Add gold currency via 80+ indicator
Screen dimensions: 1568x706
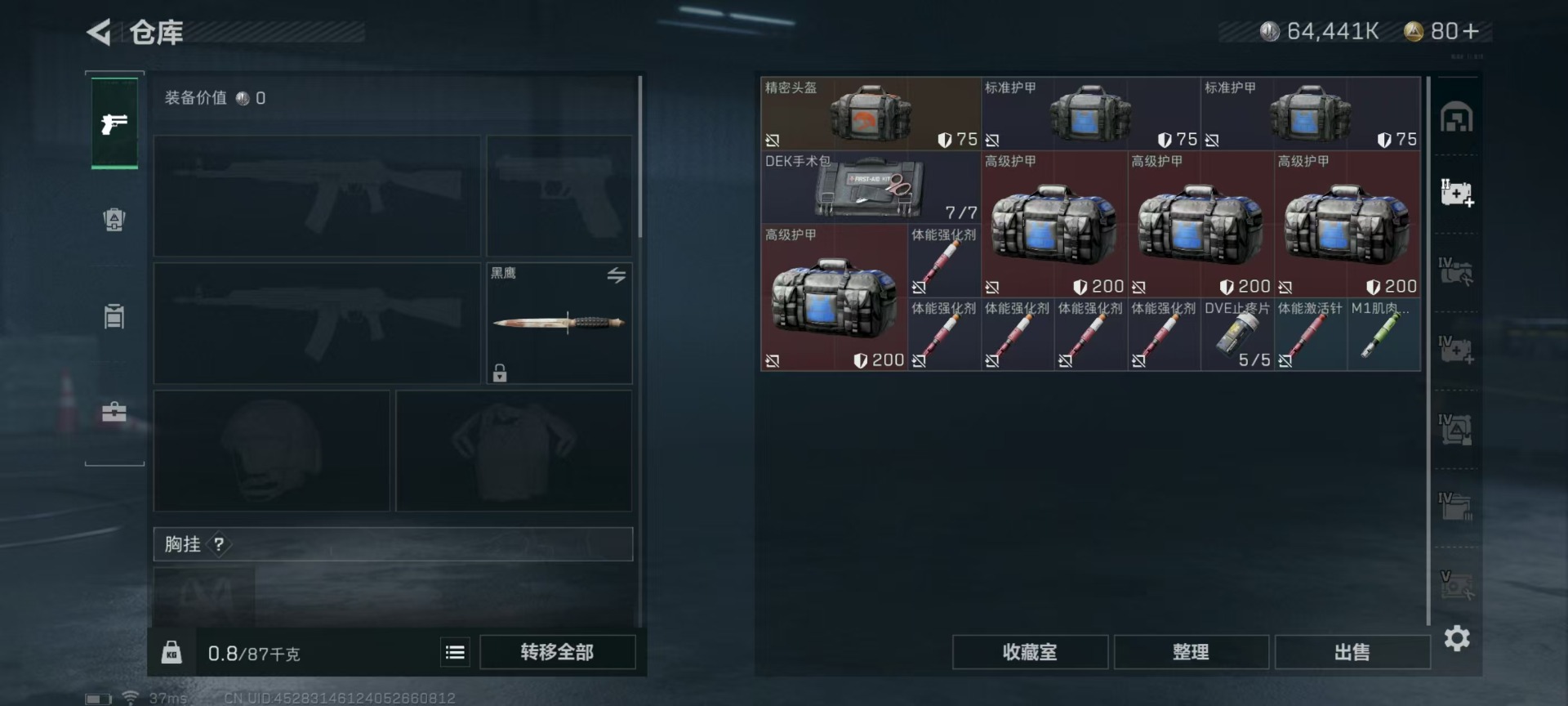tap(1442, 31)
